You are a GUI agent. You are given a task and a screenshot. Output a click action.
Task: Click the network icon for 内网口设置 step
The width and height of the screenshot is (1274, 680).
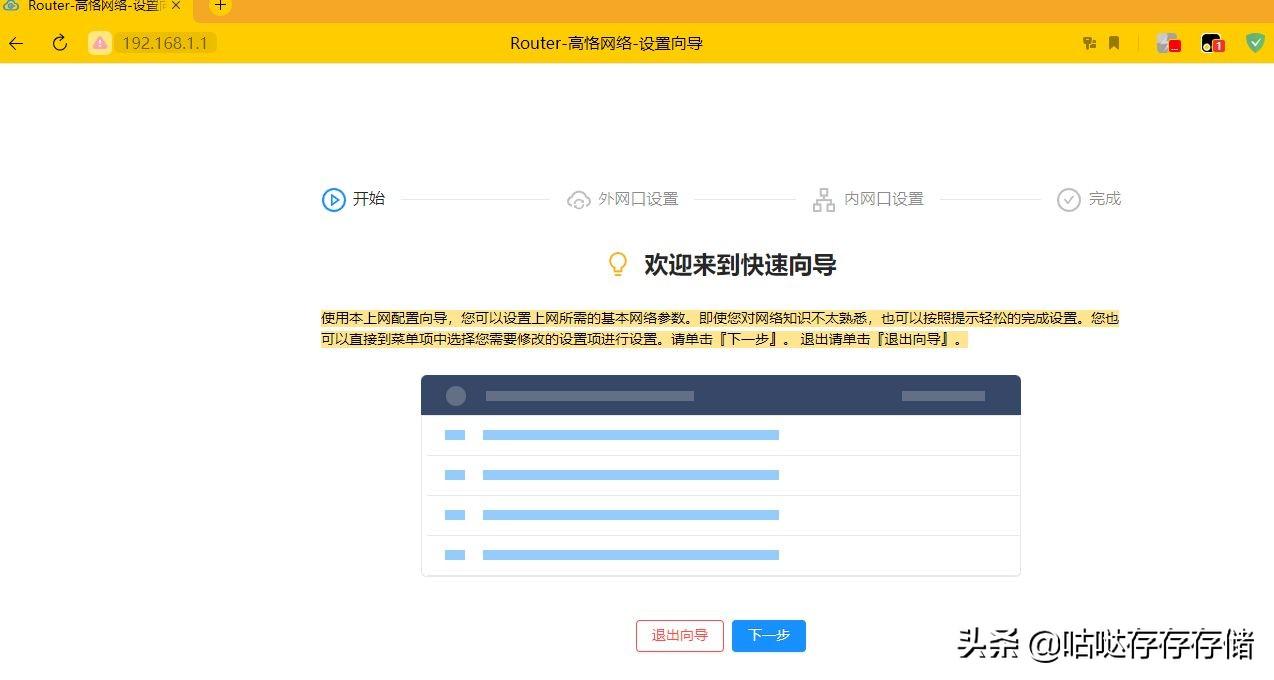[x=823, y=199]
